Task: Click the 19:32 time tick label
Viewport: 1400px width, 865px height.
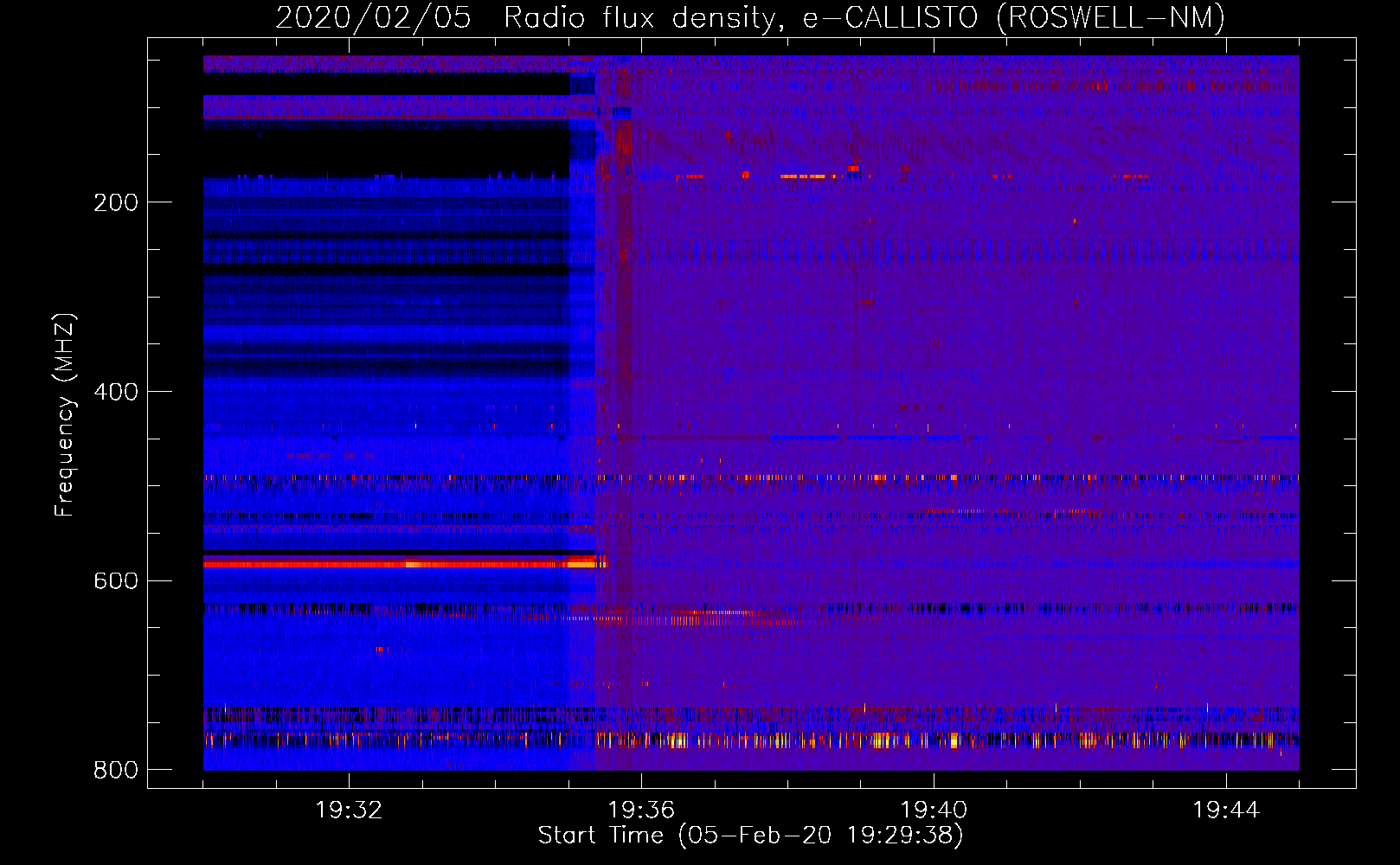Action: point(349,811)
